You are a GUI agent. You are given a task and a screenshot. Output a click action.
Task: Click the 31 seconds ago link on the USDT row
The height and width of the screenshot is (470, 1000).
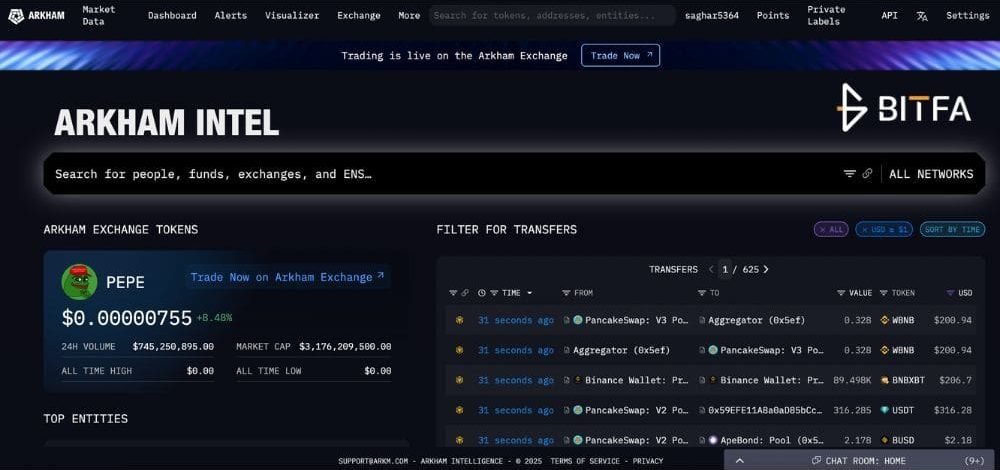click(x=516, y=410)
